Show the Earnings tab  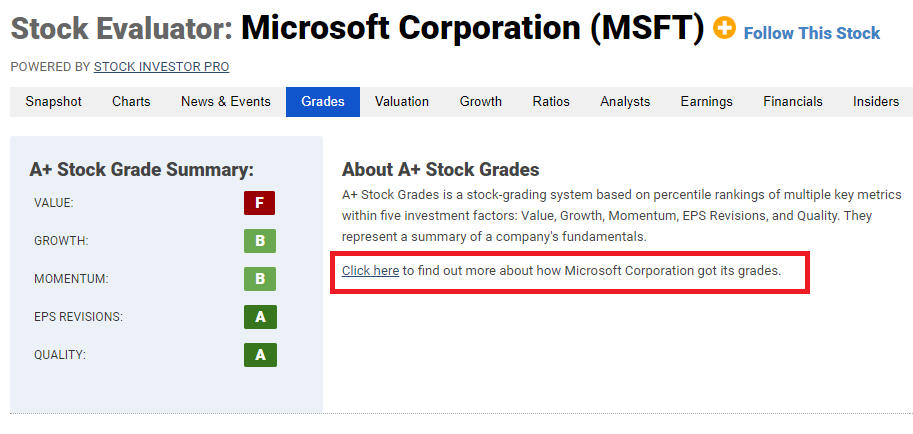click(707, 102)
